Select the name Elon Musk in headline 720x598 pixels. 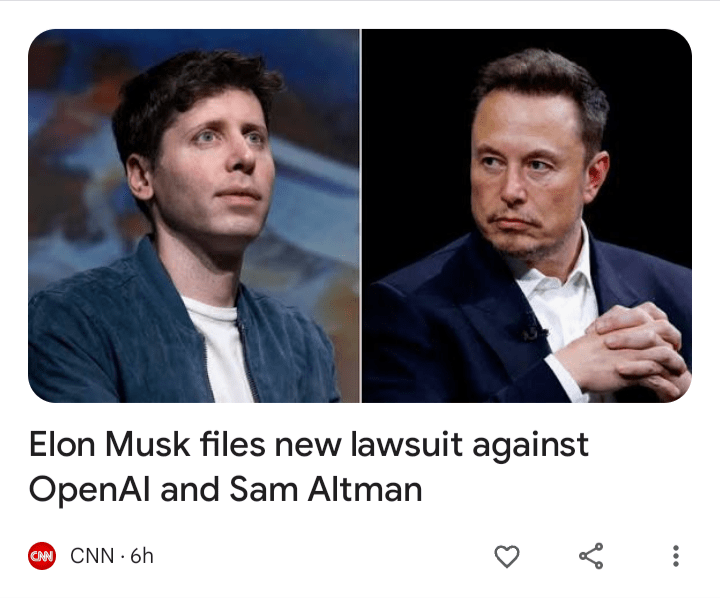pos(109,445)
